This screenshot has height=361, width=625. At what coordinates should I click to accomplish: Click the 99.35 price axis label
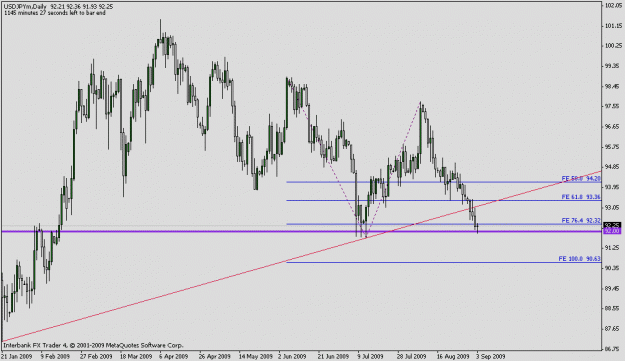coord(613,66)
